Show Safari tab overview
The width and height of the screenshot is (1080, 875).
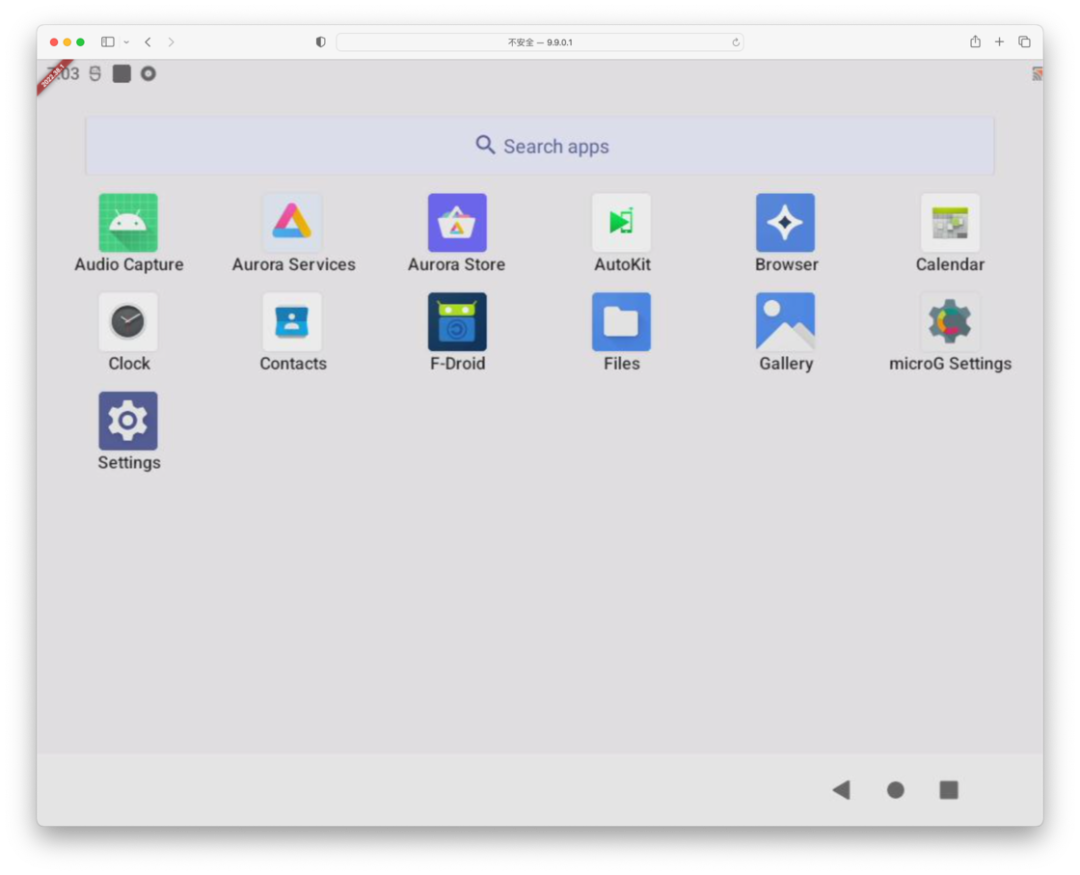(1024, 42)
